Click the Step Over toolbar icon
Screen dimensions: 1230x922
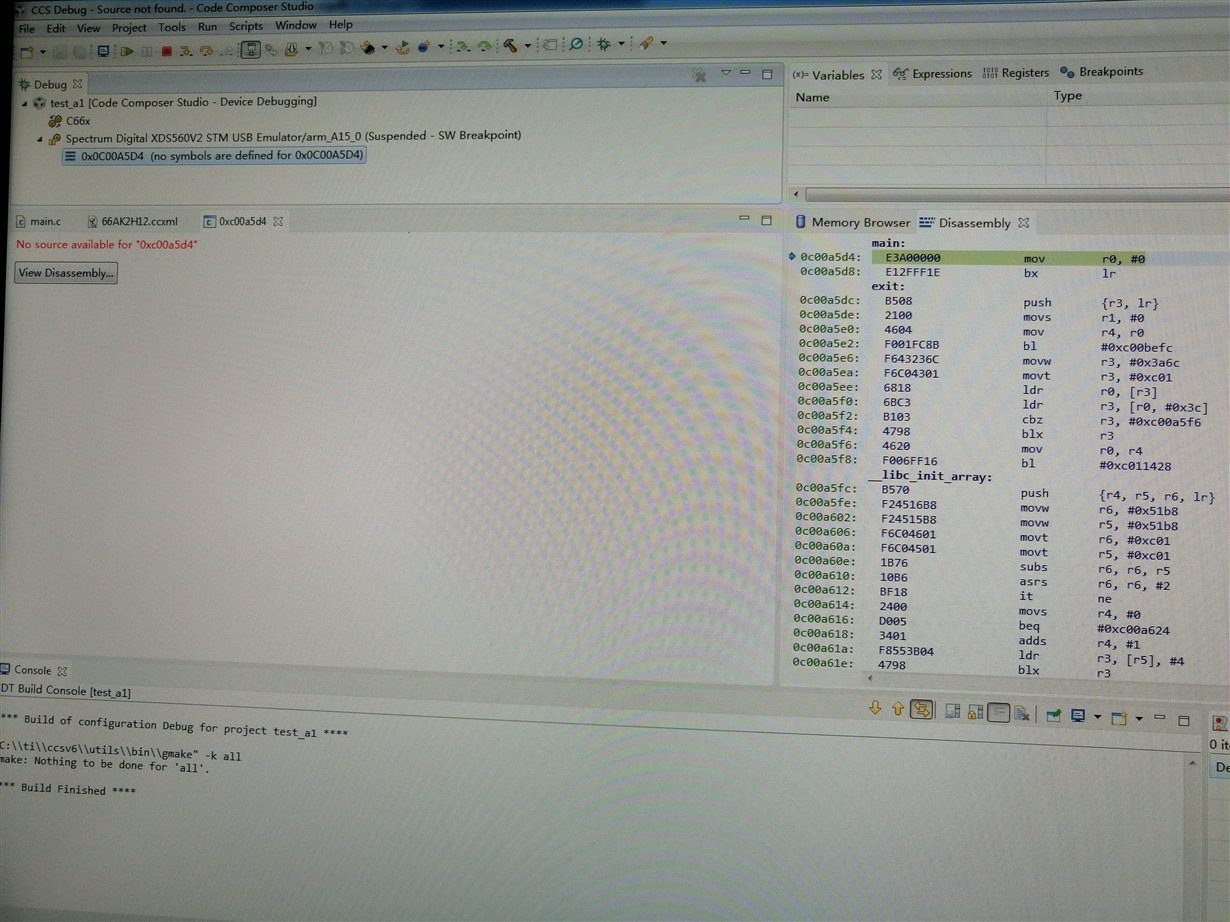click(x=208, y=49)
